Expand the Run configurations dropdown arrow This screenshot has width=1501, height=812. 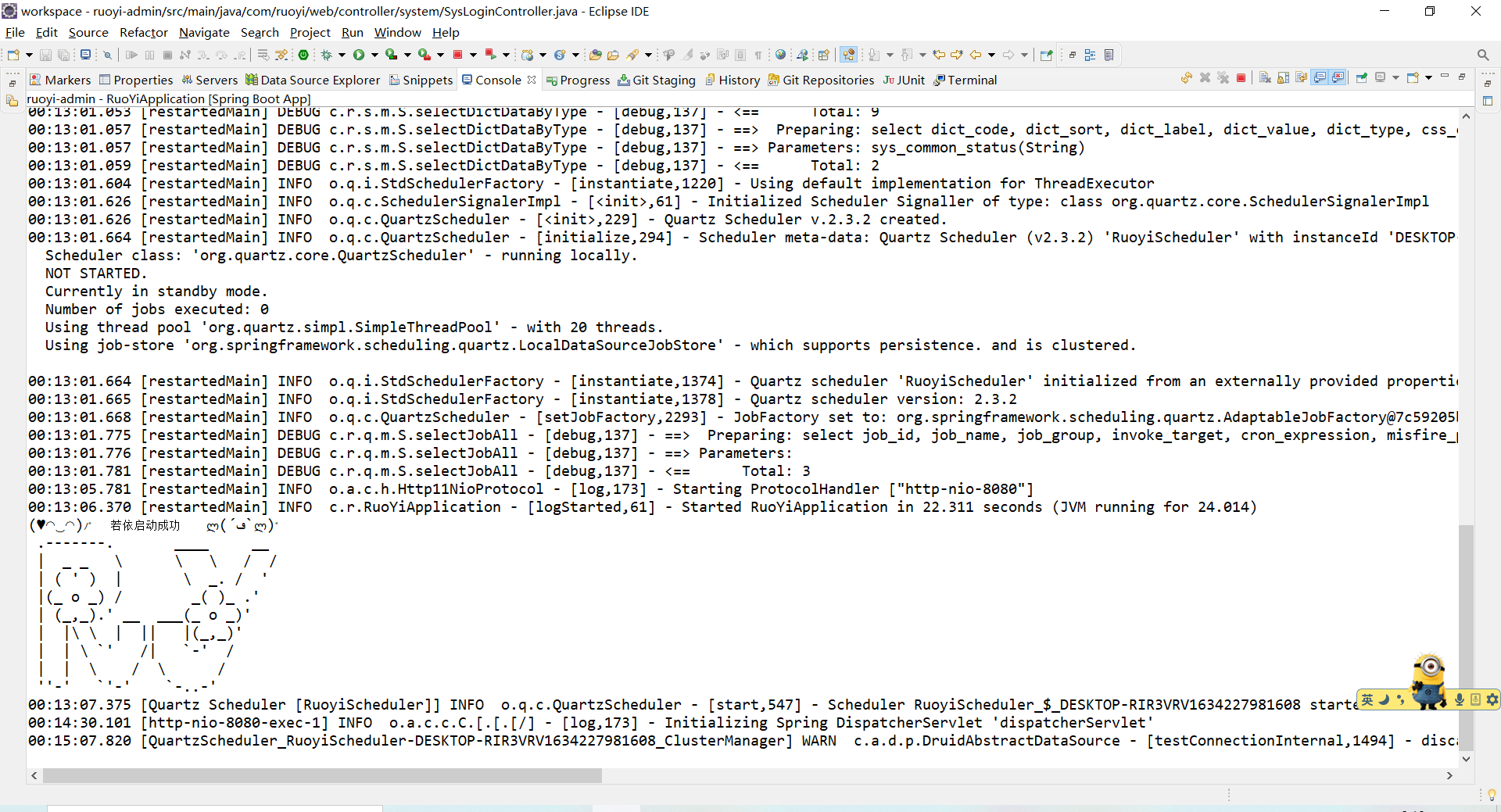[374, 55]
